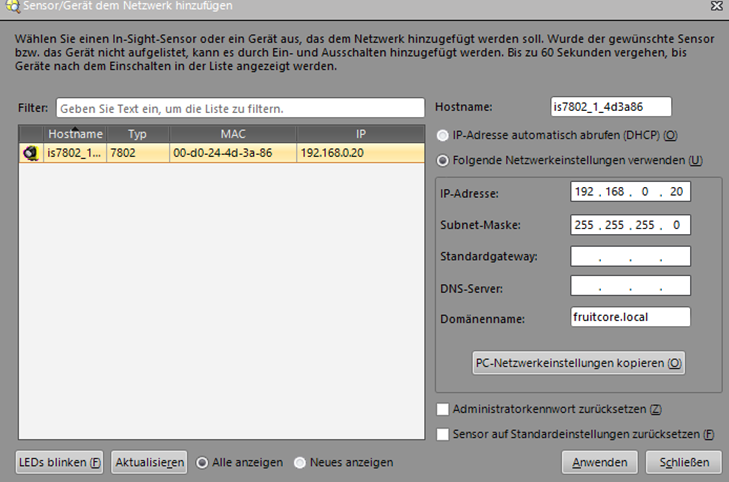
Task: Sort device list by Typ column
Action: coord(137,133)
